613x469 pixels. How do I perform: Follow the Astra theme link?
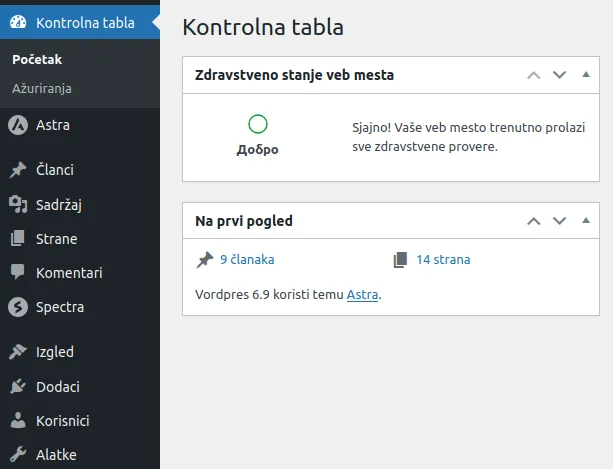pos(362,295)
